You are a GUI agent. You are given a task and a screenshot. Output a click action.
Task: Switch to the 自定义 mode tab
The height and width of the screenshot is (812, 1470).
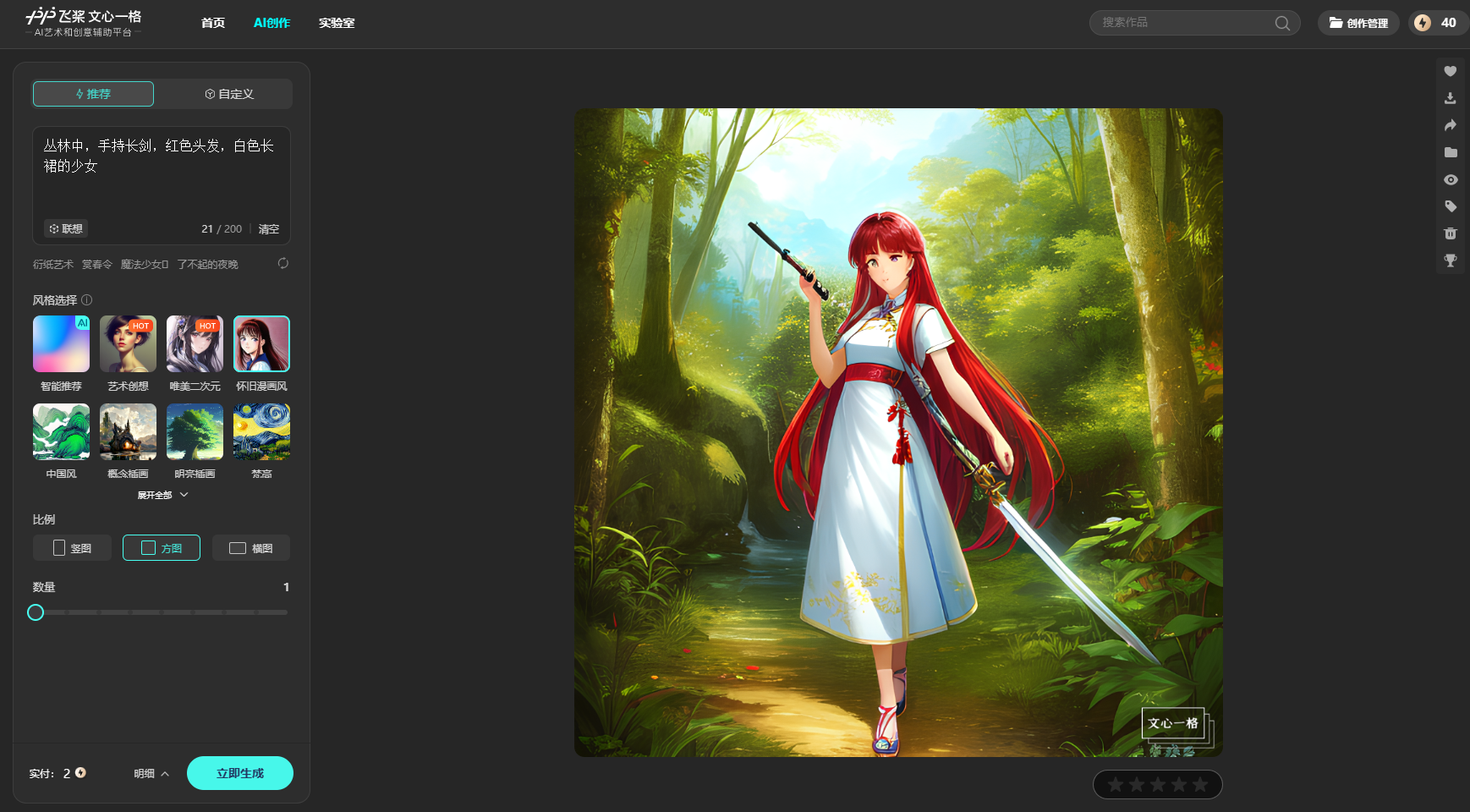click(228, 94)
